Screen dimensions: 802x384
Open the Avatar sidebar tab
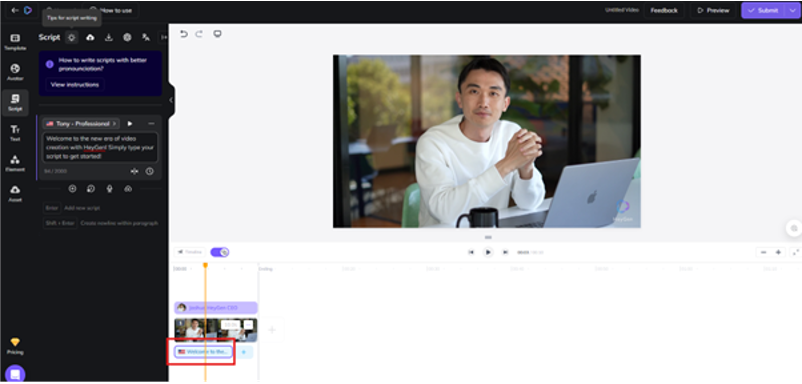[x=15, y=73]
